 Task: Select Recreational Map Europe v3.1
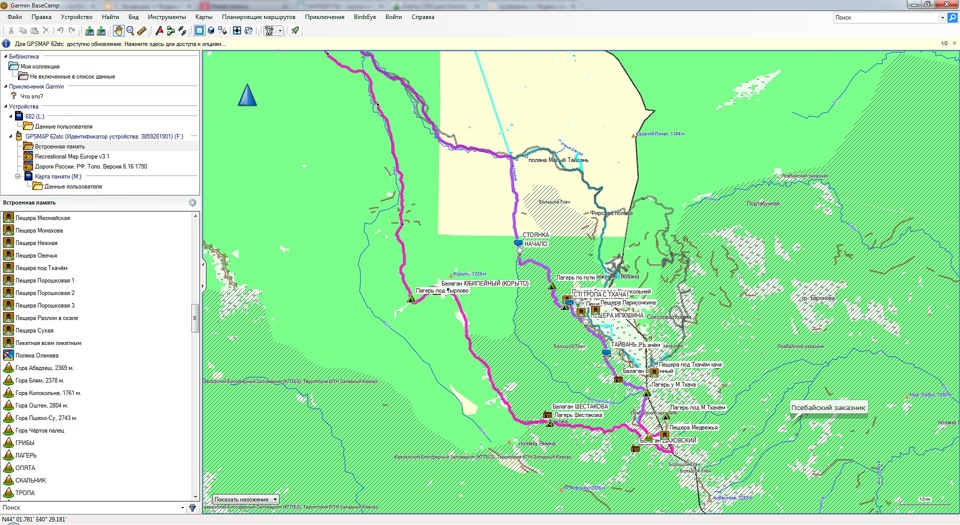pos(72,156)
